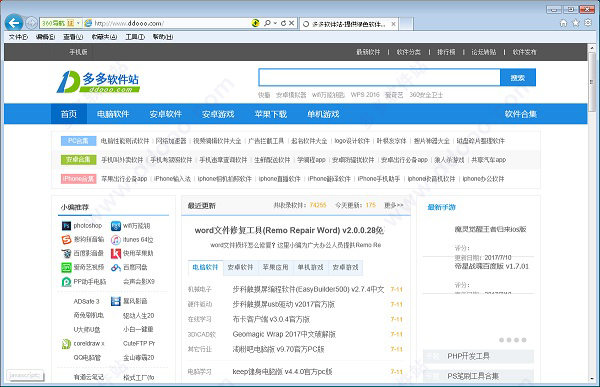Screen dimensions: 600x387
Task: Click the wifi万能钥匙 icon
Action: pos(116,226)
